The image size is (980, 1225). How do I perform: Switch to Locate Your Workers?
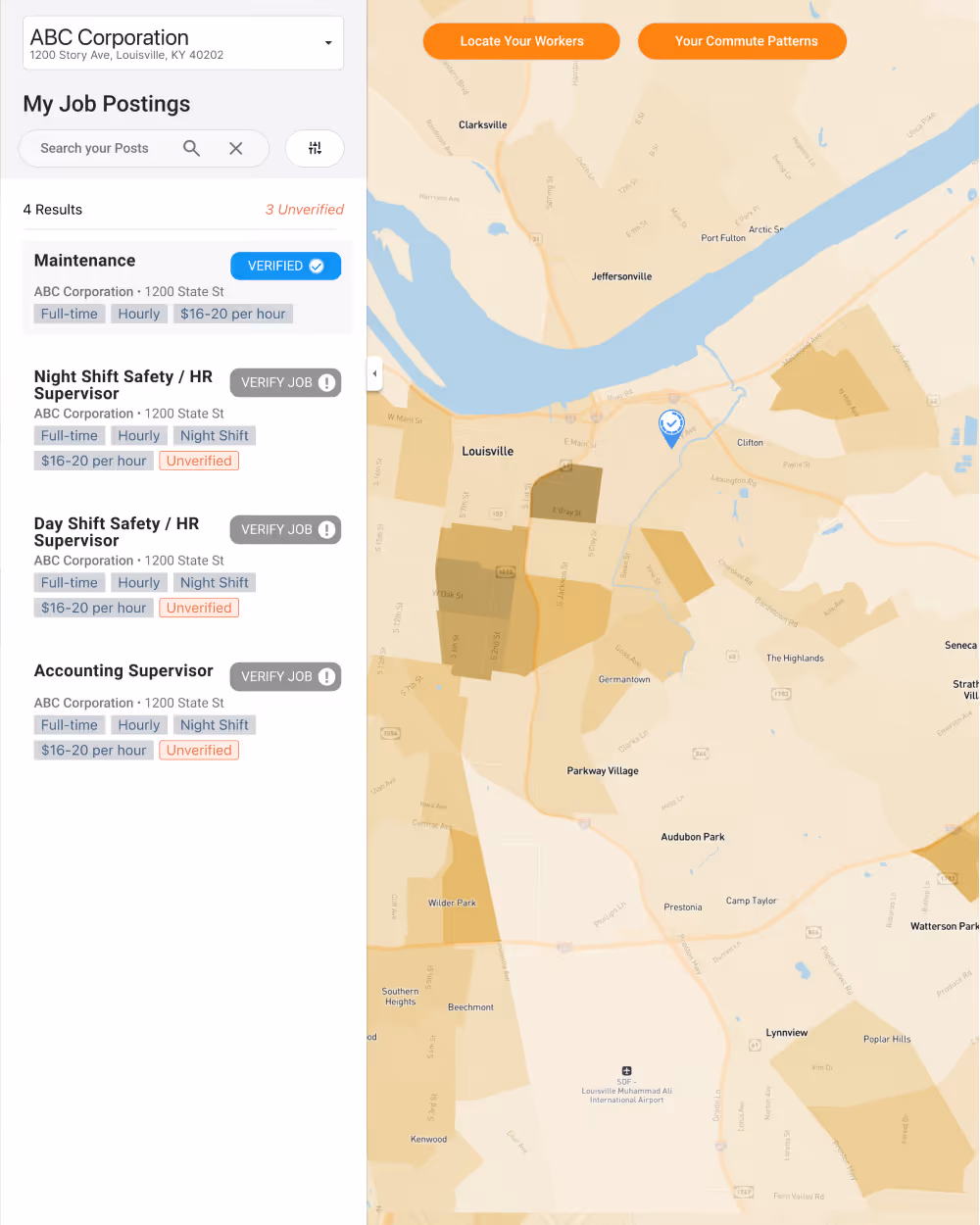tap(520, 41)
